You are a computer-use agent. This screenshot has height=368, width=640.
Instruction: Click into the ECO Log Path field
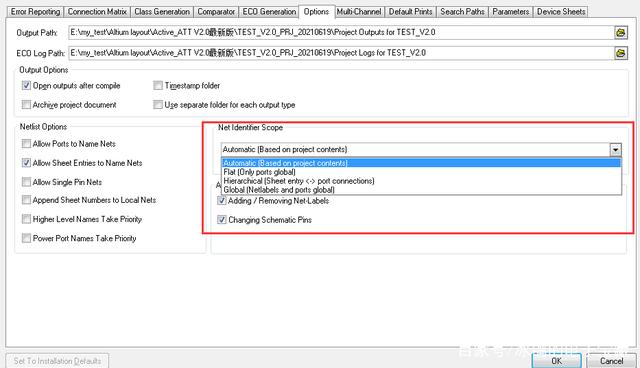tap(341, 53)
